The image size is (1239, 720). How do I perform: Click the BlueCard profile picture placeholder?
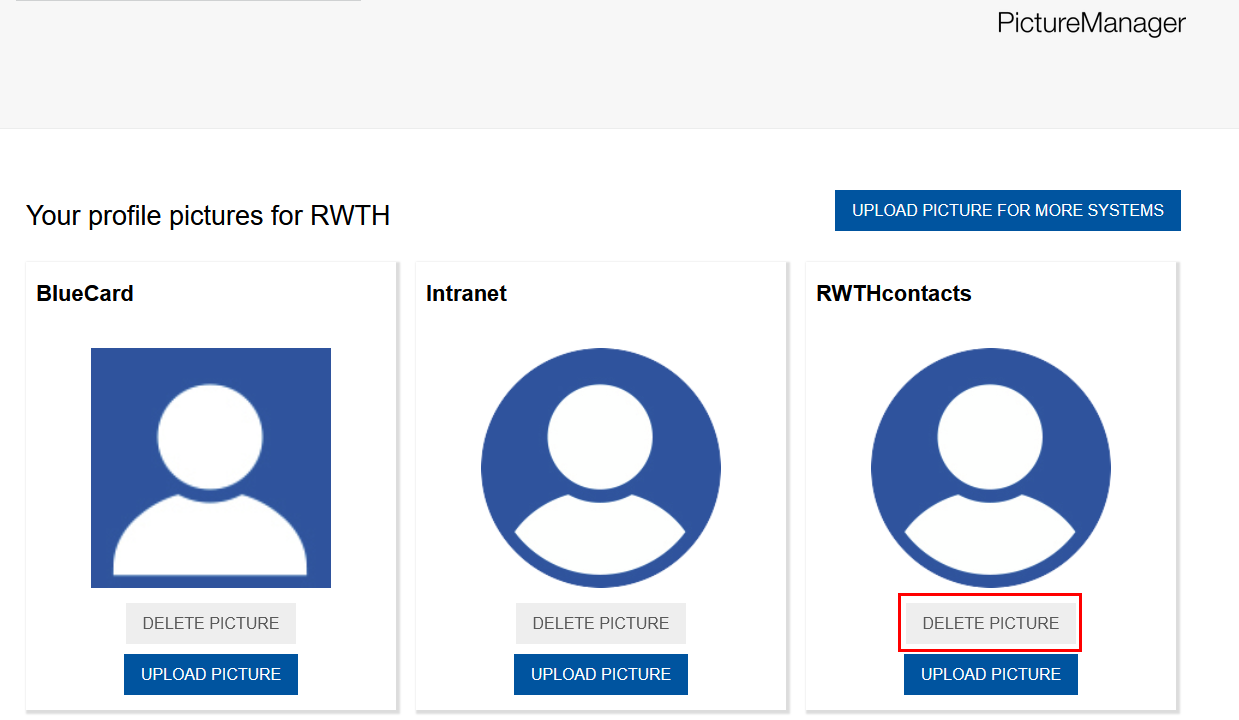210,466
